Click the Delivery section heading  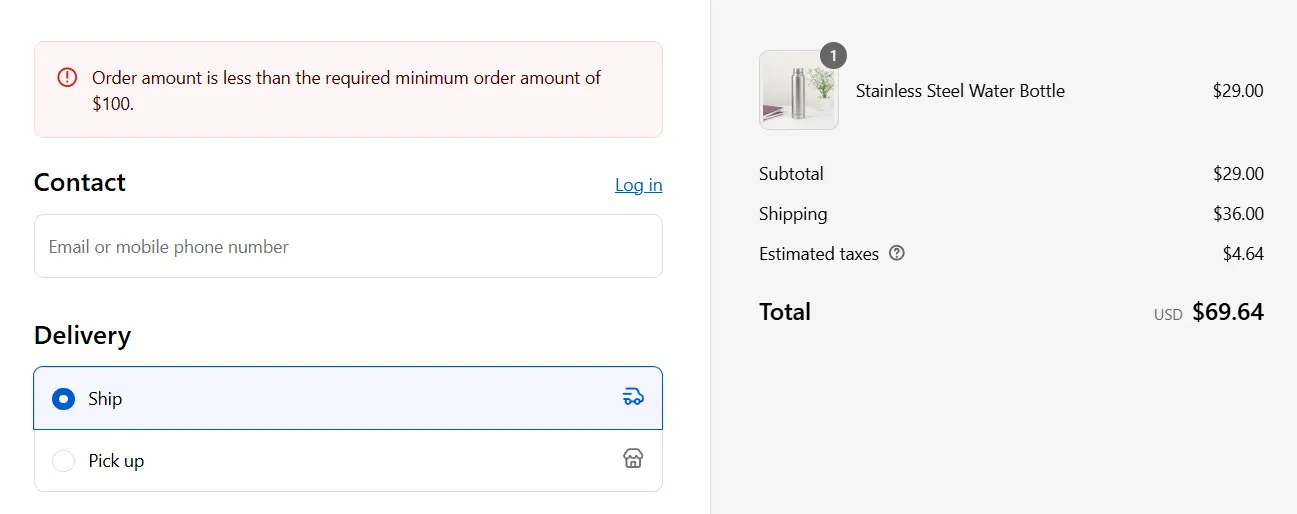coord(82,335)
